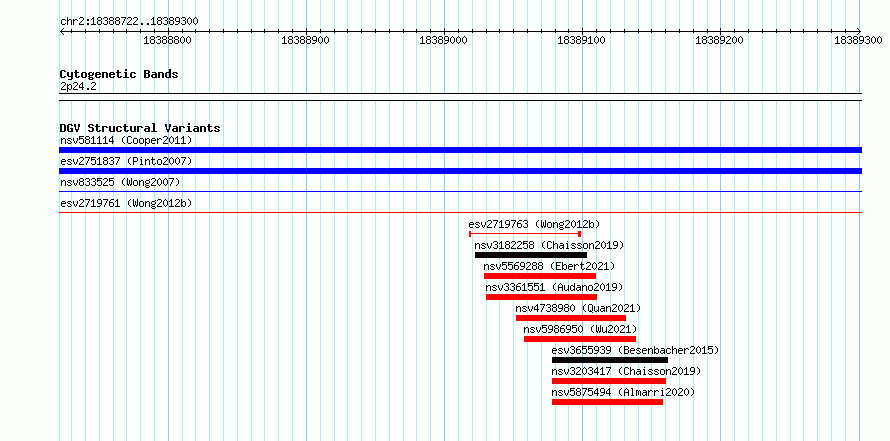Open nsv3182258 (Chaisson2019) variant details

click(x=549, y=245)
